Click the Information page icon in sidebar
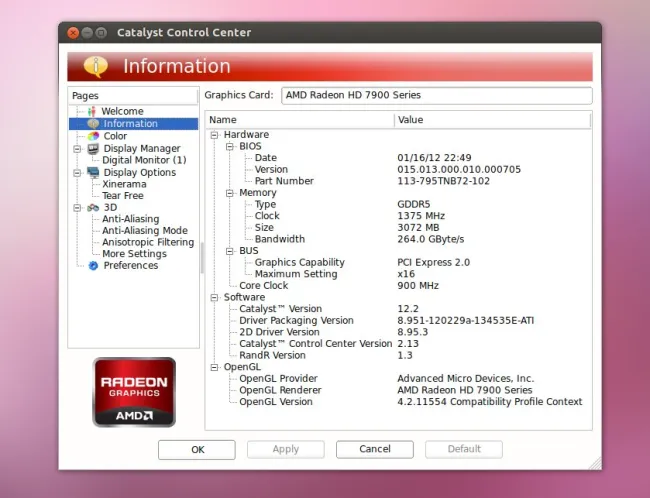Image resolution: width=650 pixels, height=498 pixels. click(x=93, y=124)
